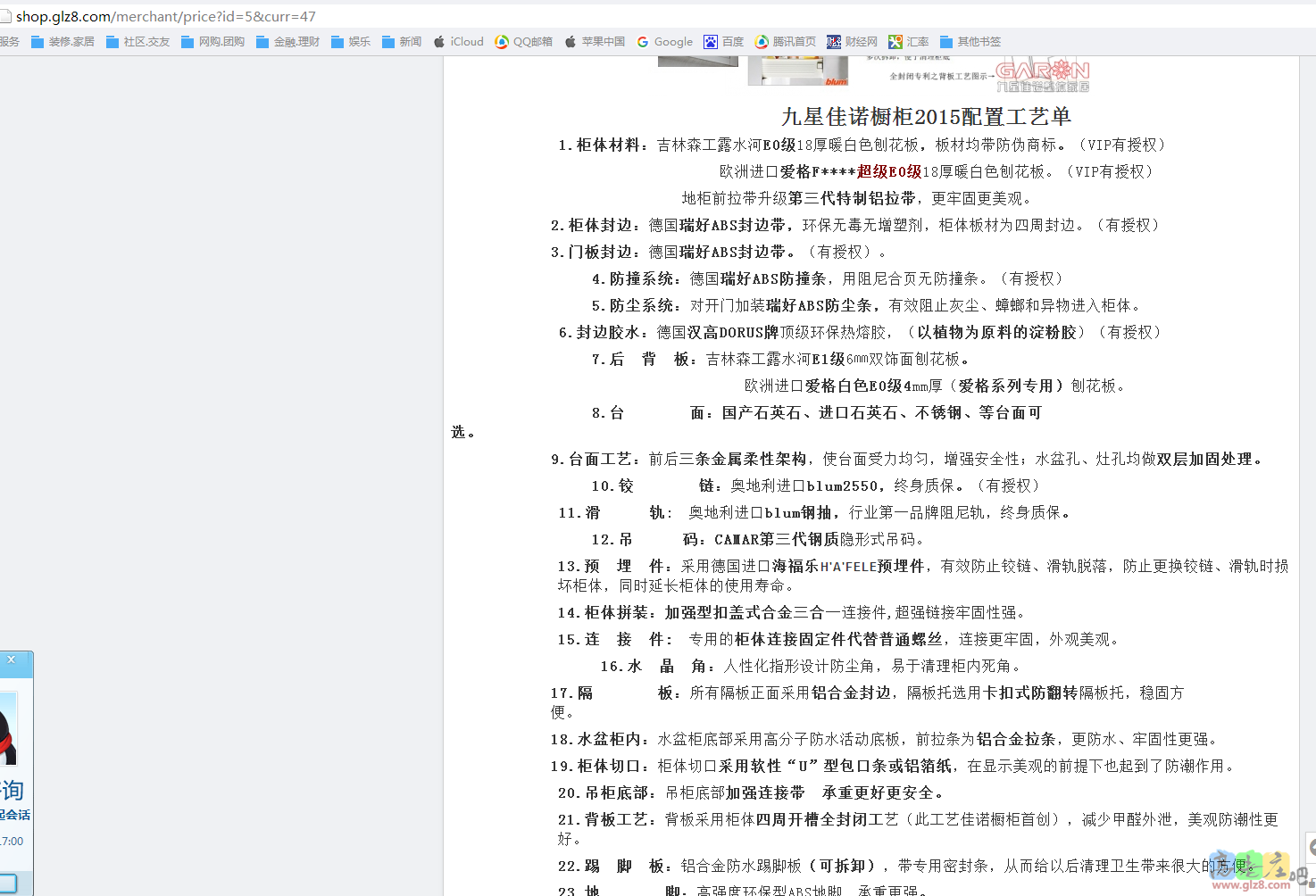
Task: Open the 其他书签 folder
Action: tap(970, 42)
